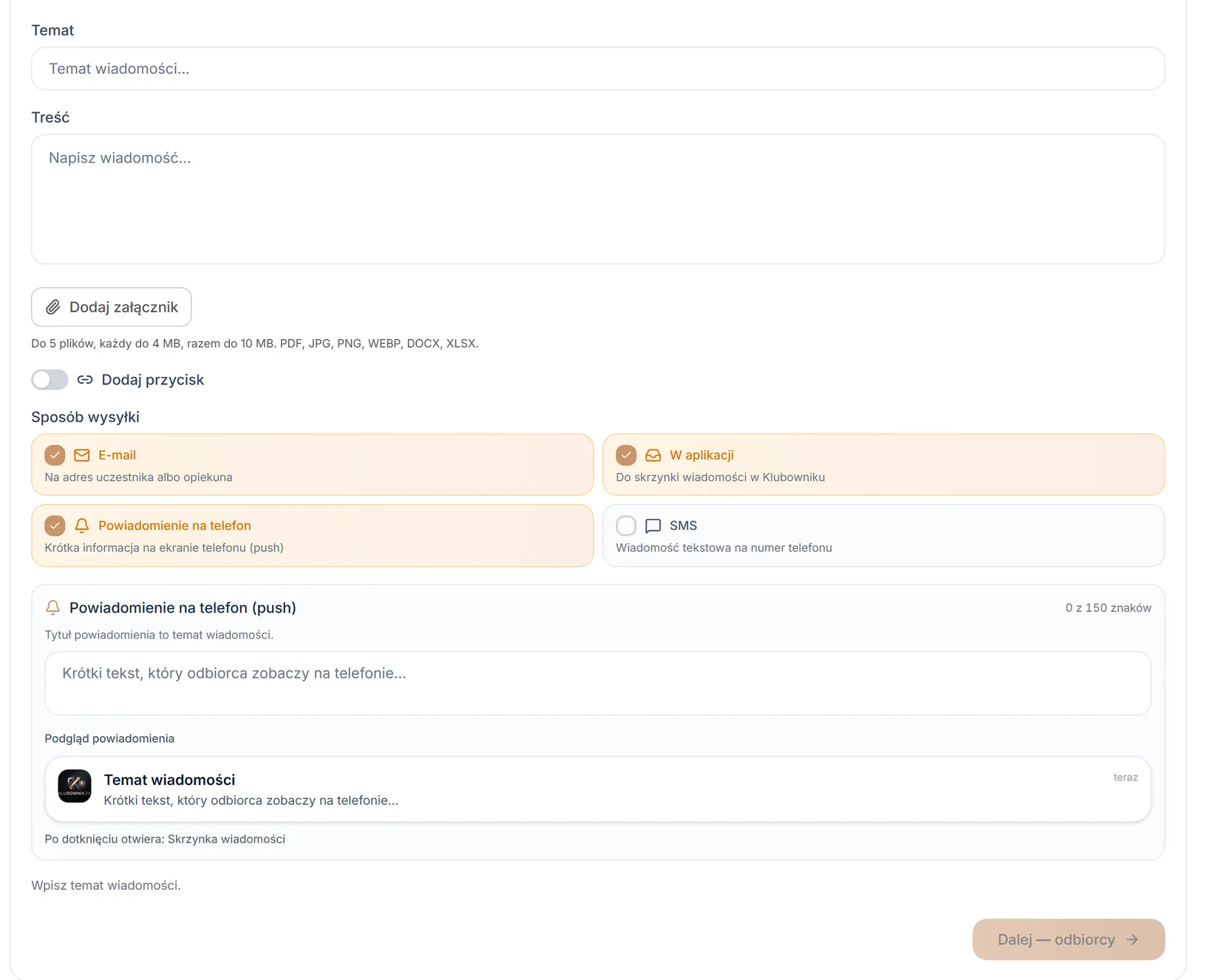
Task: Click the file limits hint under attachment button
Action: pyautogui.click(x=255, y=344)
